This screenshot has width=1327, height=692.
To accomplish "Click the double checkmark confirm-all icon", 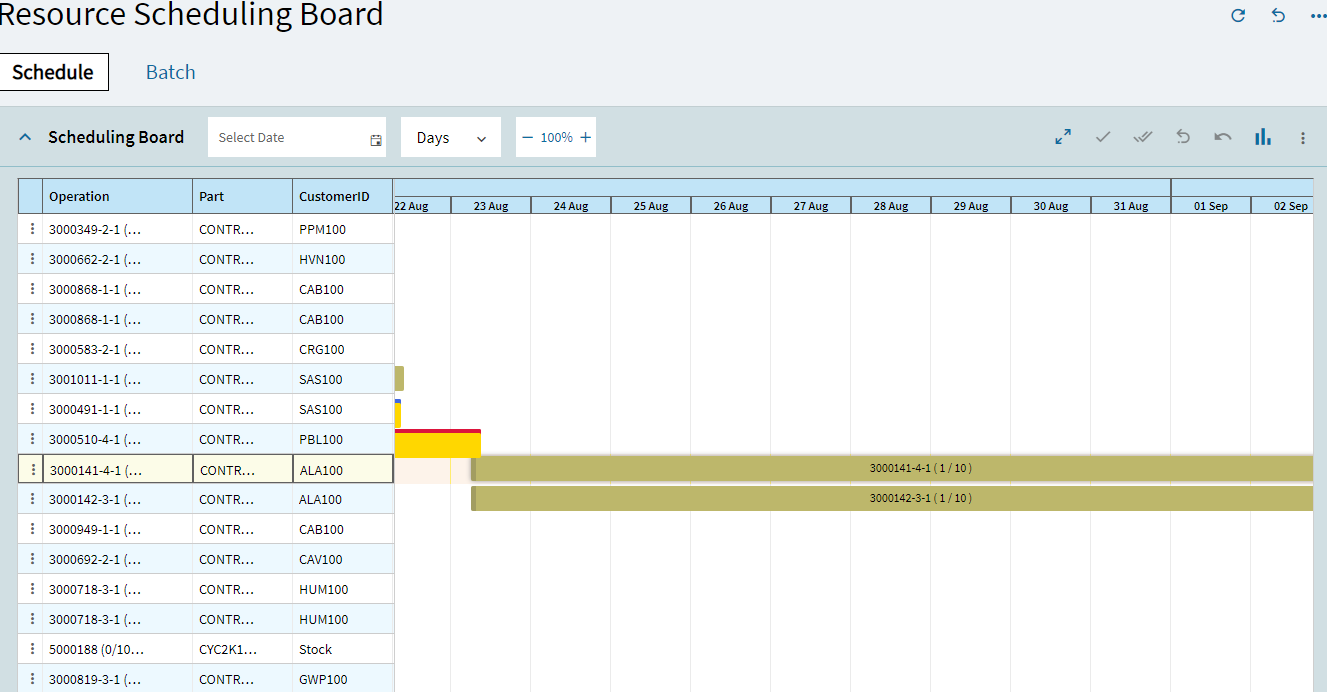I will (x=1143, y=136).
